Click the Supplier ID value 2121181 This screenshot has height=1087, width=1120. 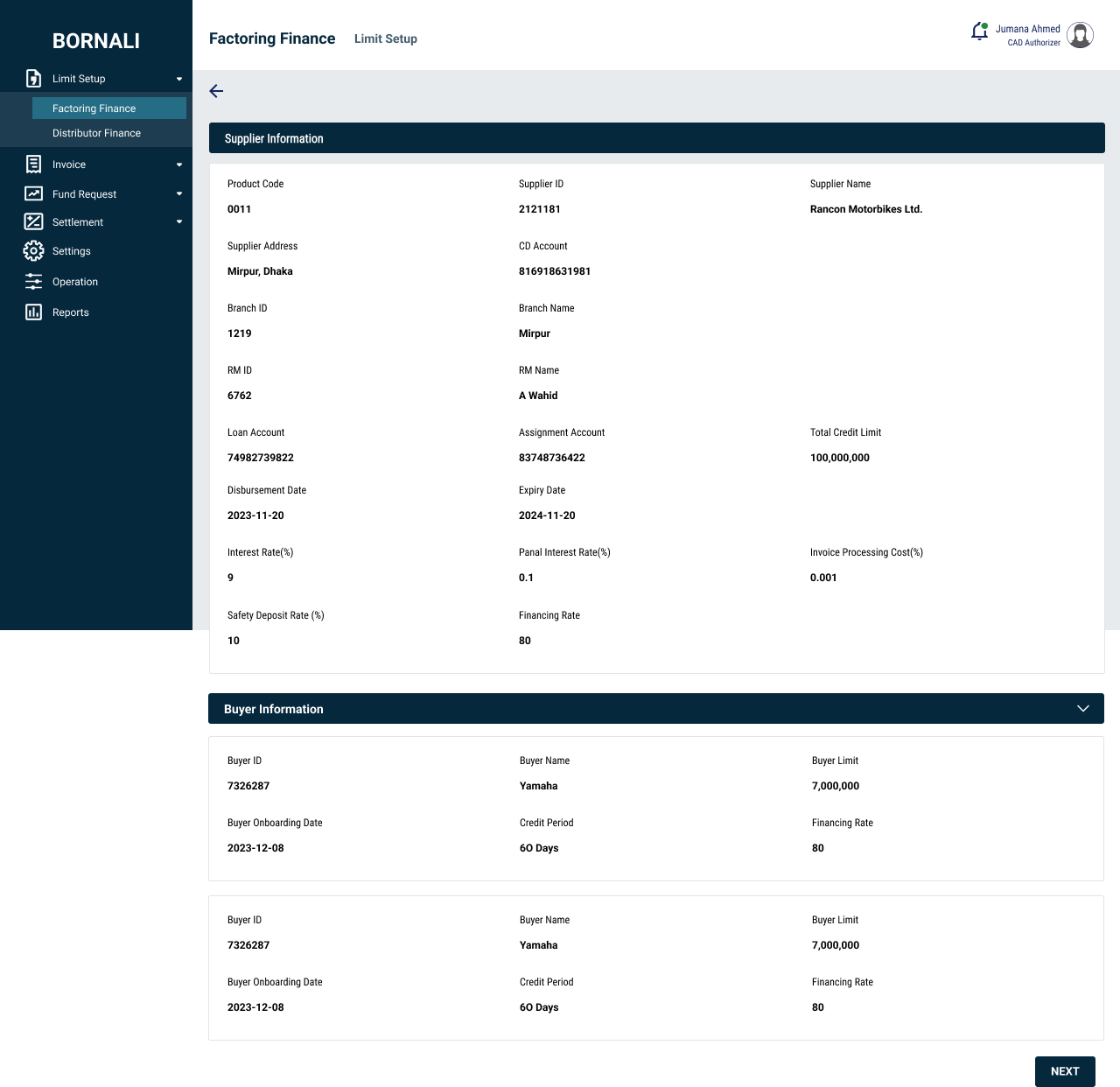tap(540, 209)
